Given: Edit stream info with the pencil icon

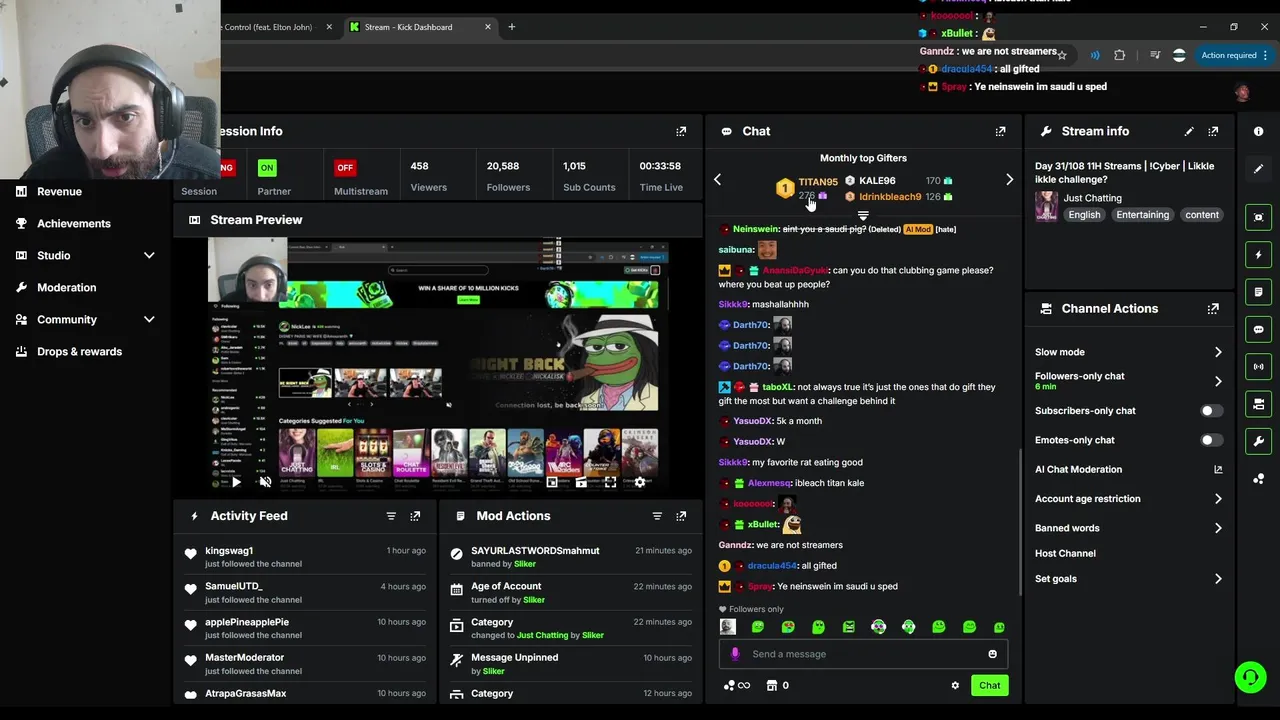Looking at the screenshot, I should click(x=1189, y=131).
